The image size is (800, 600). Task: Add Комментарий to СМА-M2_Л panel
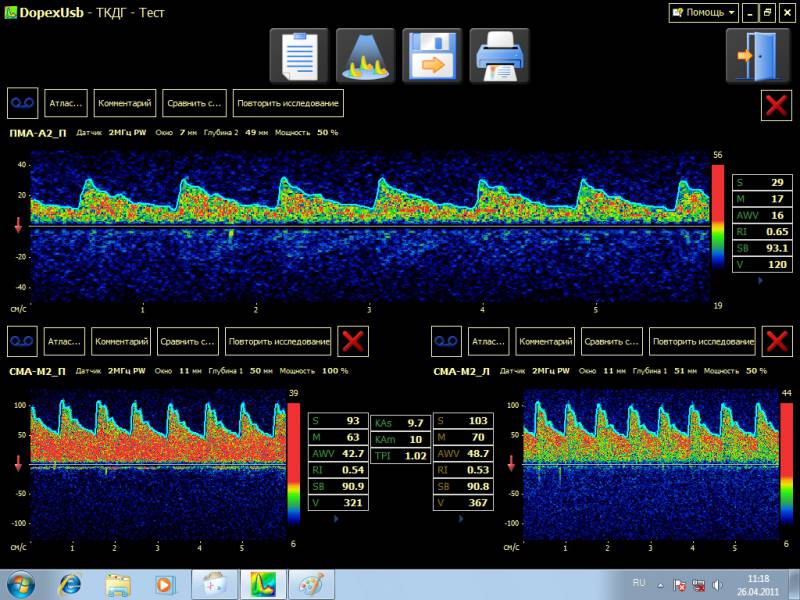(545, 341)
